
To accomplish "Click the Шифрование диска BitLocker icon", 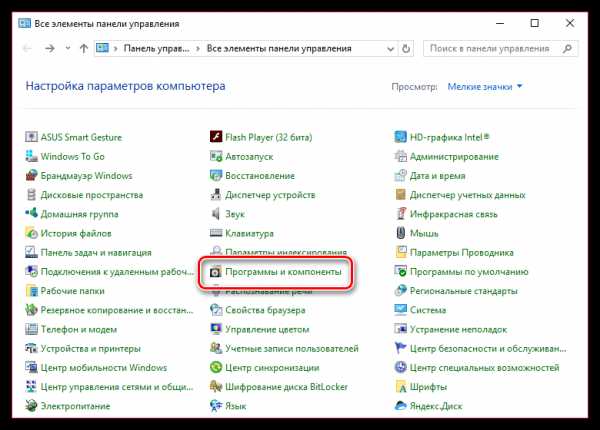I will click(x=216, y=387).
